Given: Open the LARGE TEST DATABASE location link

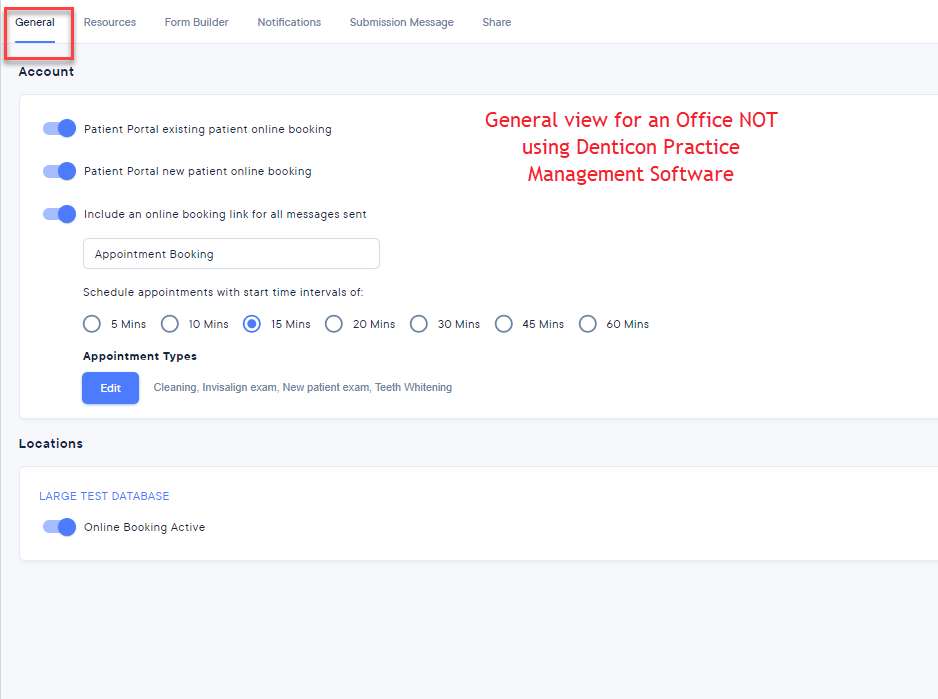Looking at the screenshot, I should coord(104,496).
